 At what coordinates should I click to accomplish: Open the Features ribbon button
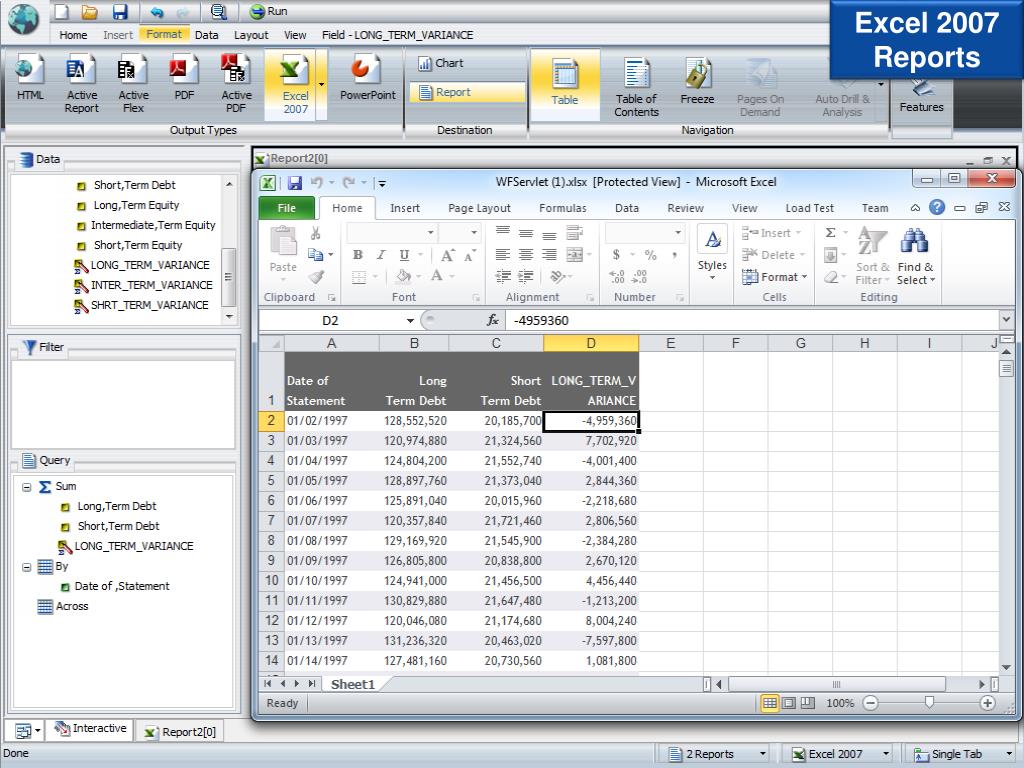[921, 98]
